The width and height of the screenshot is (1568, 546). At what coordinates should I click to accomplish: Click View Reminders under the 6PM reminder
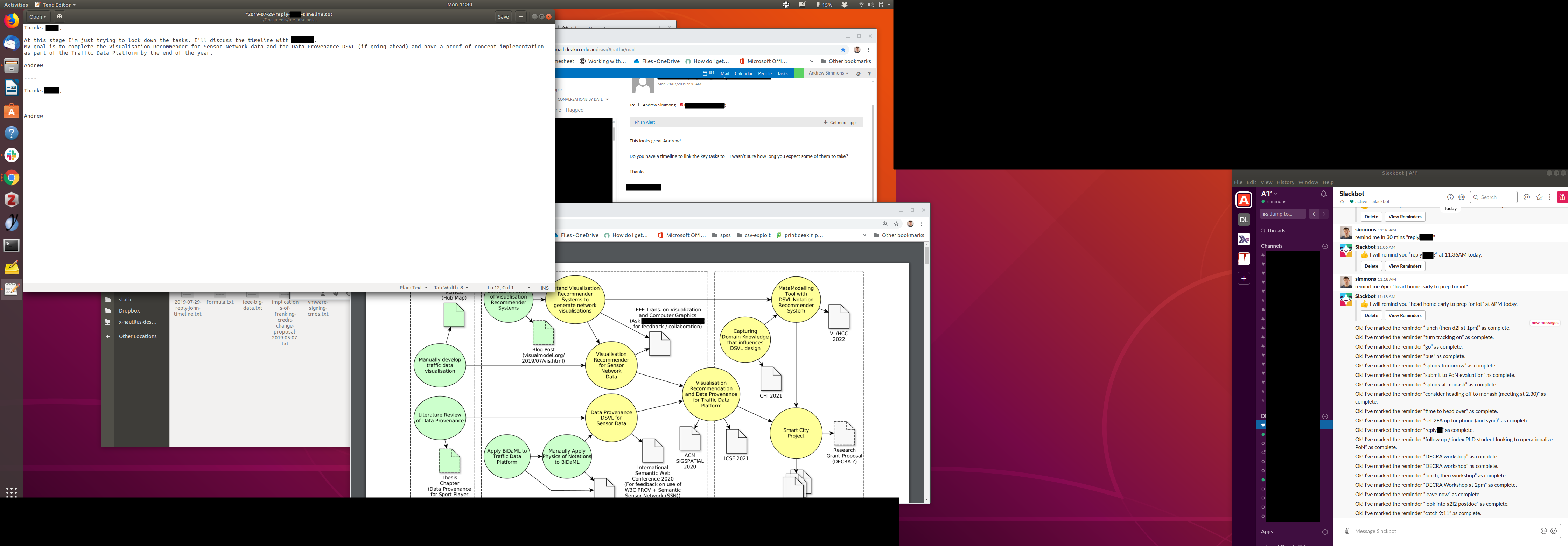click(x=1405, y=315)
